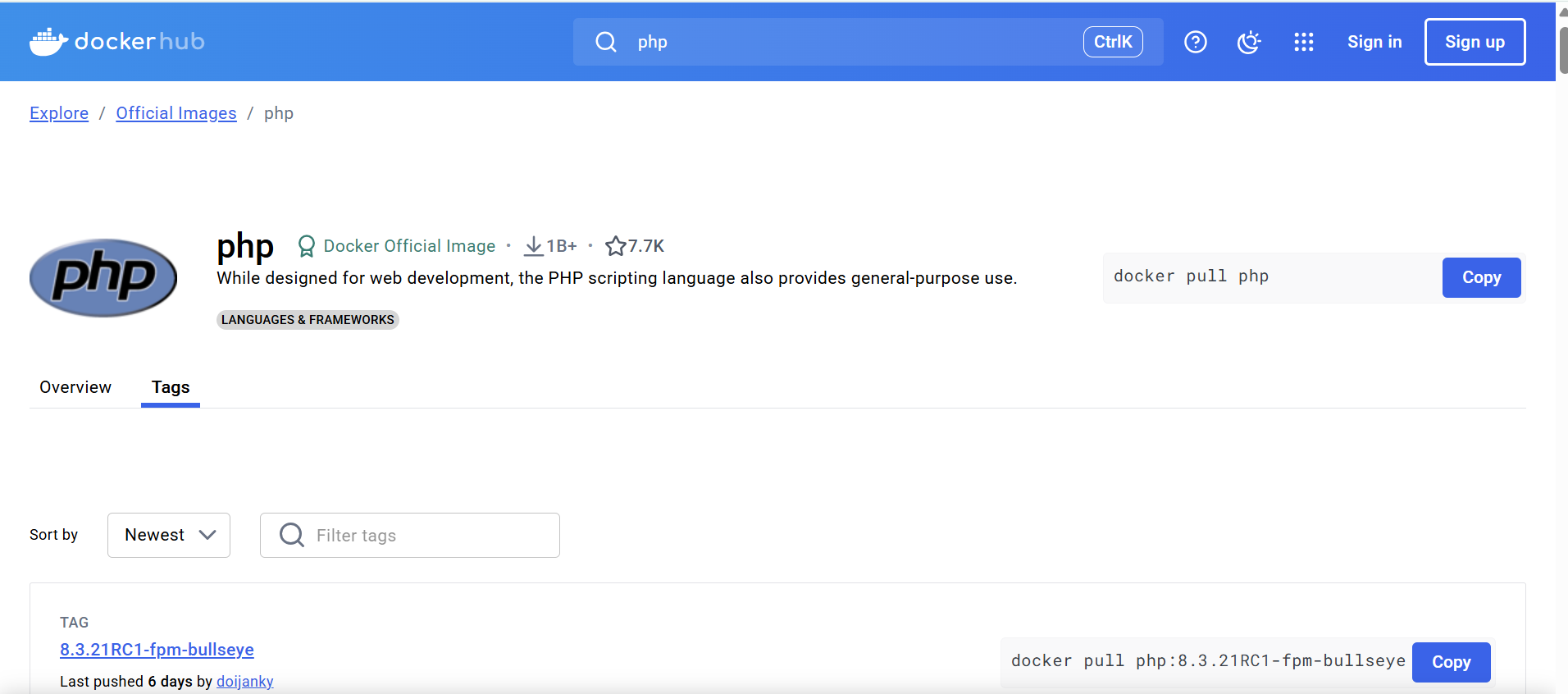Viewport: 1568px width, 694px height.
Task: Click the 7.7K stars count
Action: tap(646, 246)
